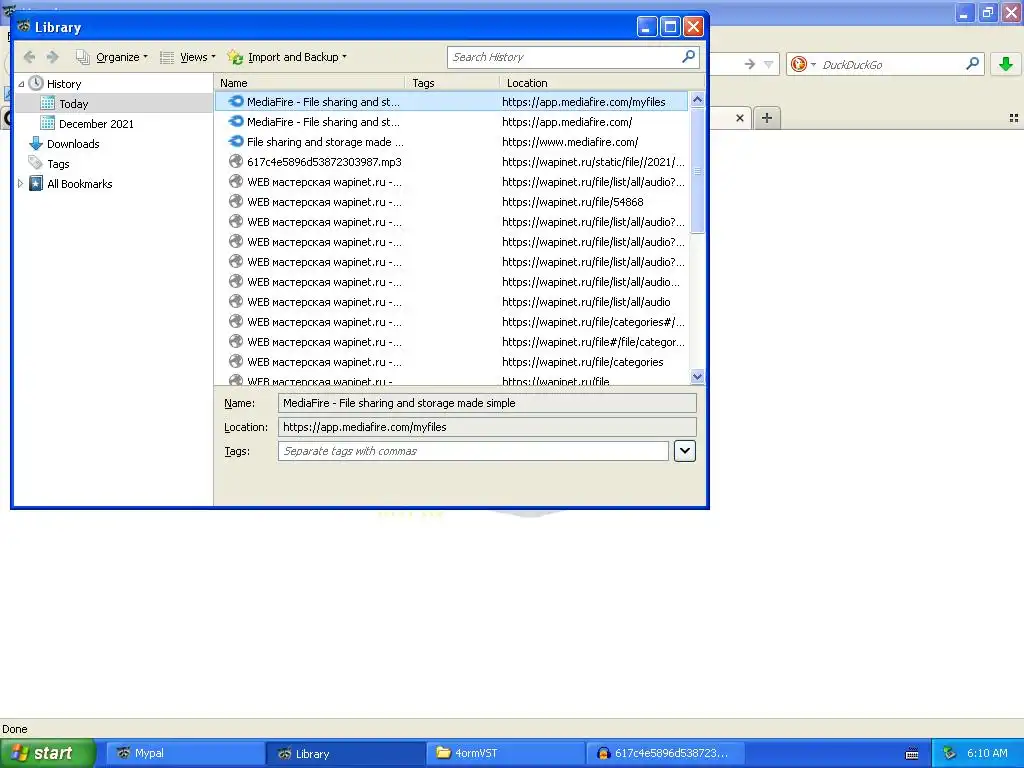Select Today under History
This screenshot has width=1024, height=768.
(73, 104)
